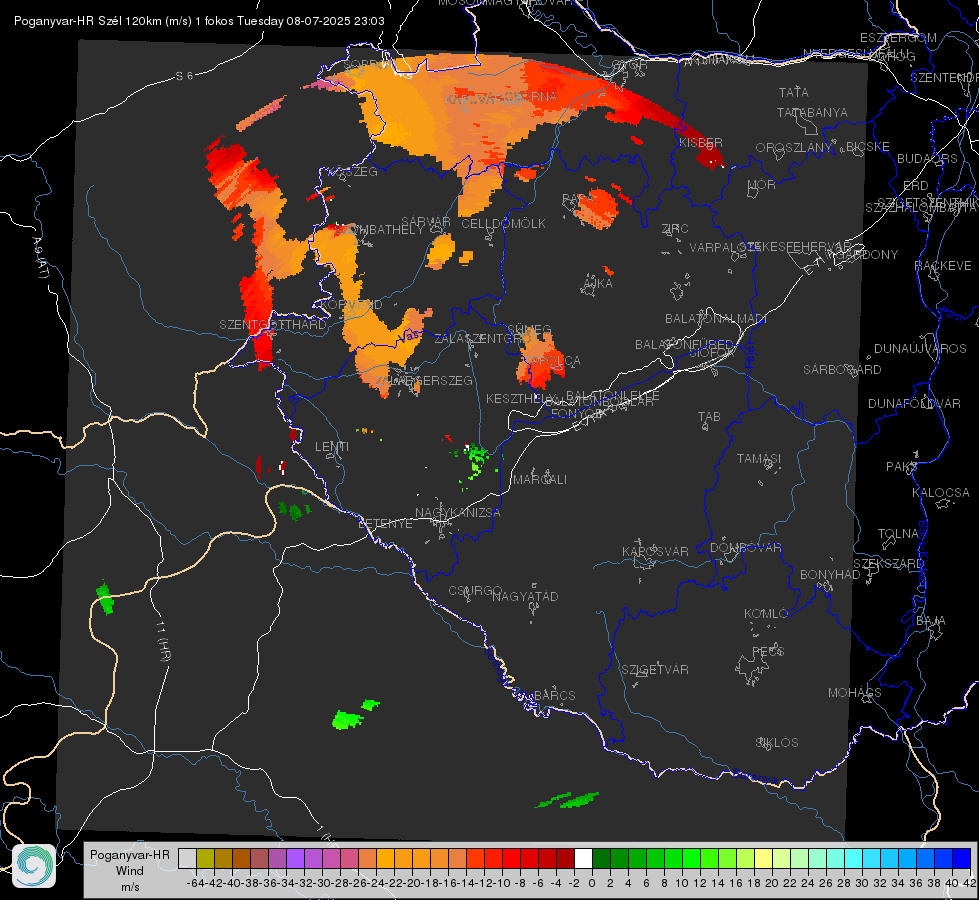Click the '-64' legend value
This screenshot has width=979, height=900.
click(195, 883)
